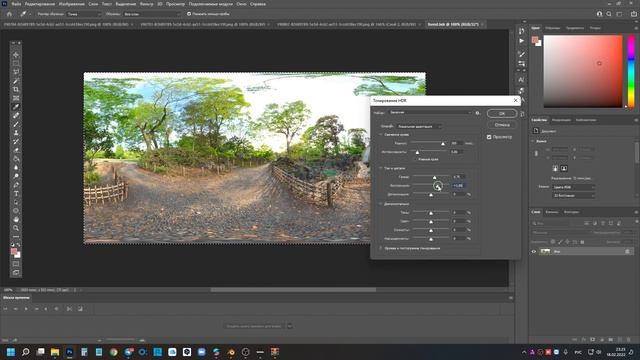Switch to the Каналы tab
The image size is (640, 360).
tap(552, 212)
